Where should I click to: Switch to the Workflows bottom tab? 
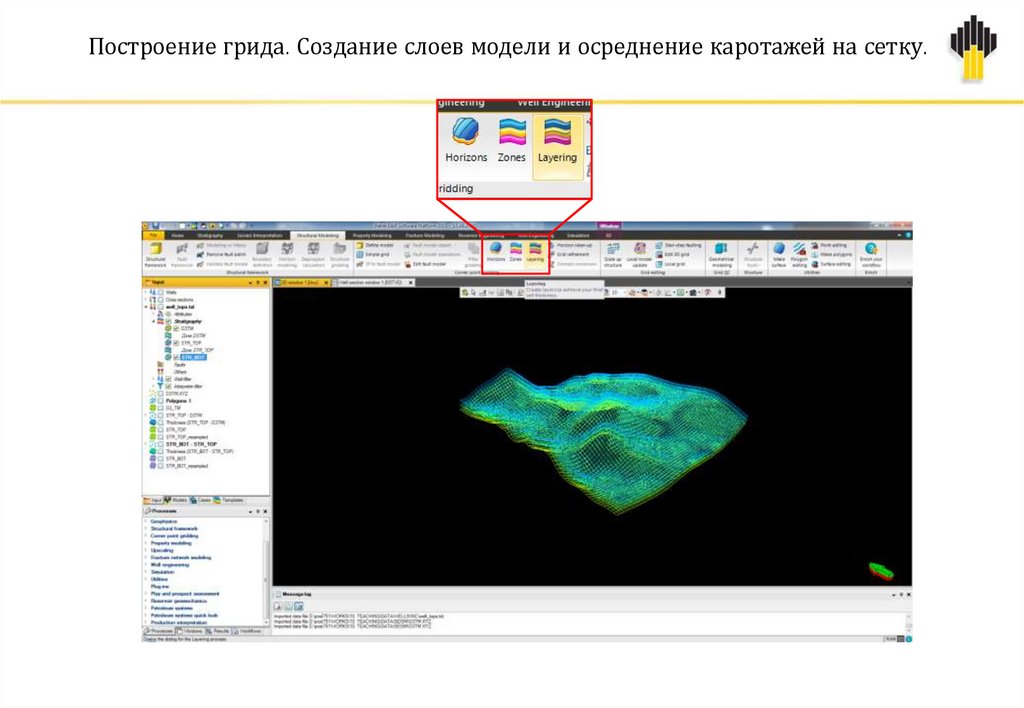tap(248, 632)
